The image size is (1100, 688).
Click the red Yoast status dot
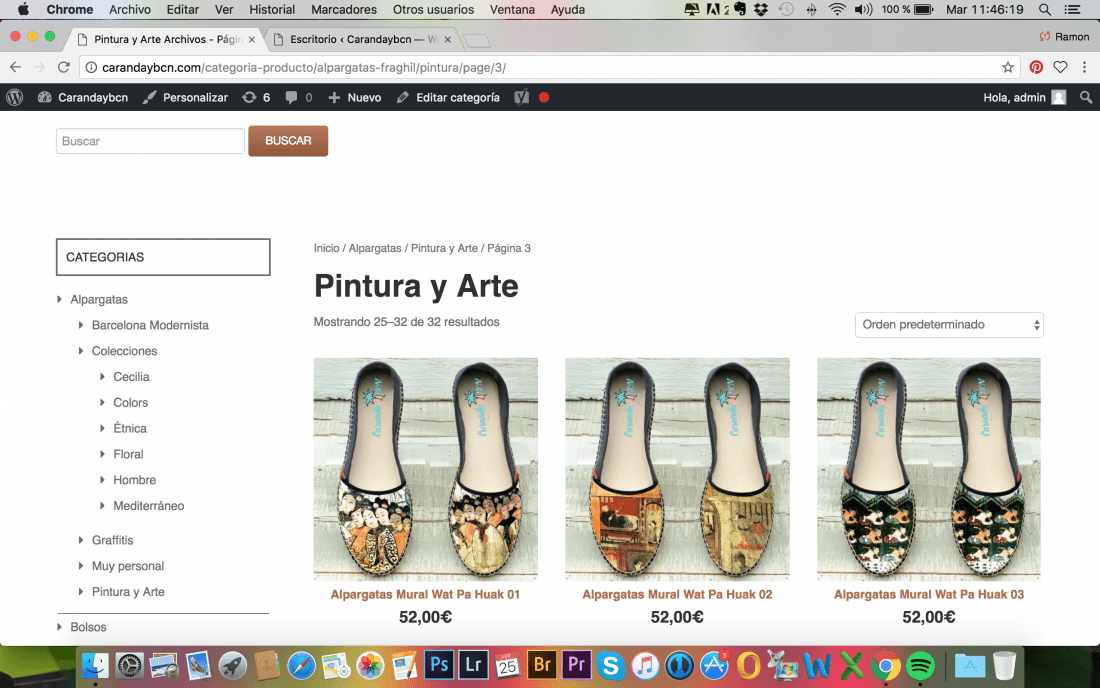[x=544, y=97]
